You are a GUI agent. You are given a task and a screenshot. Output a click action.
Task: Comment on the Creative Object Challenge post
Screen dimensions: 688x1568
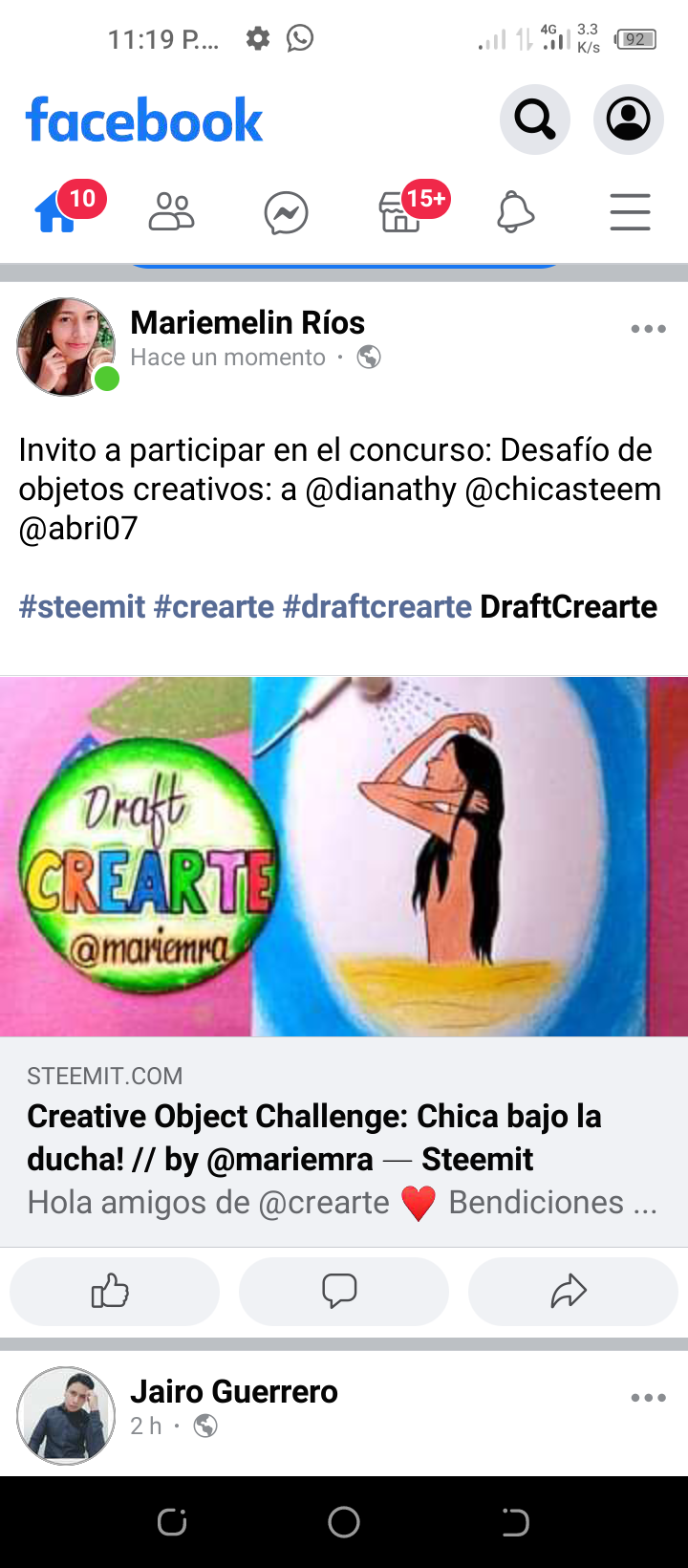tap(344, 1292)
